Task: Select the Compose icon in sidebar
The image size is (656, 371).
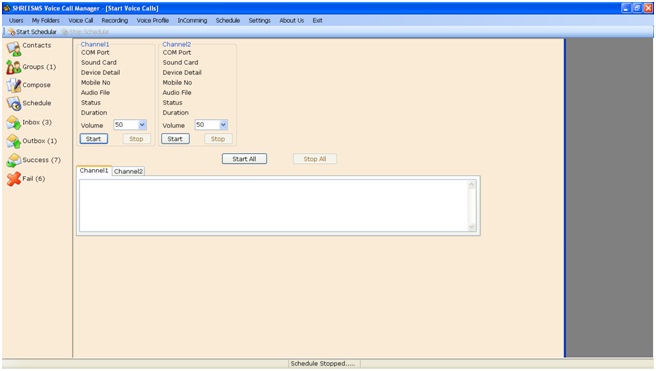Action: tap(14, 85)
